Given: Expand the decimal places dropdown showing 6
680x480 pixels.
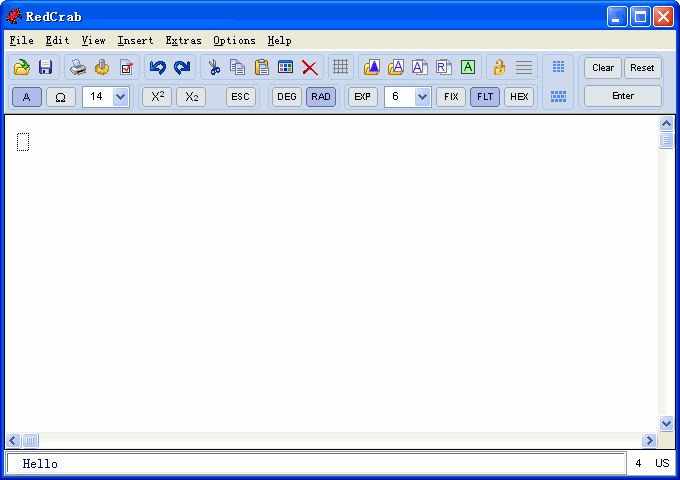Looking at the screenshot, I should coord(422,97).
